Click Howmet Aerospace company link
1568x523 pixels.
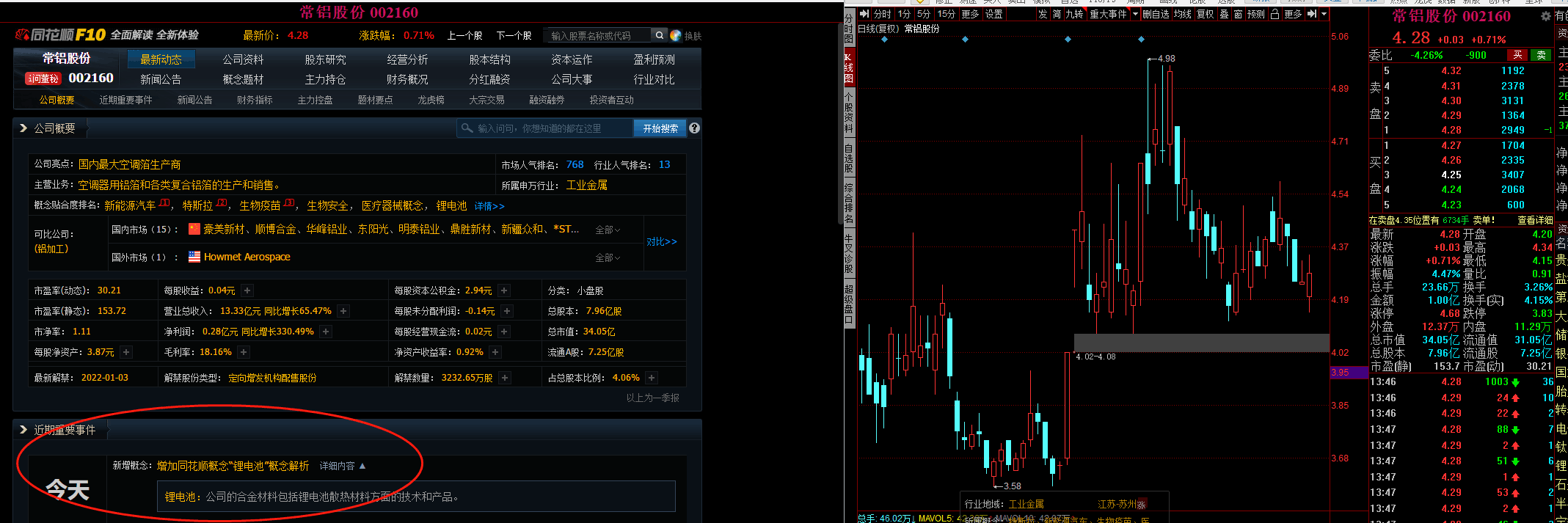coord(247,257)
